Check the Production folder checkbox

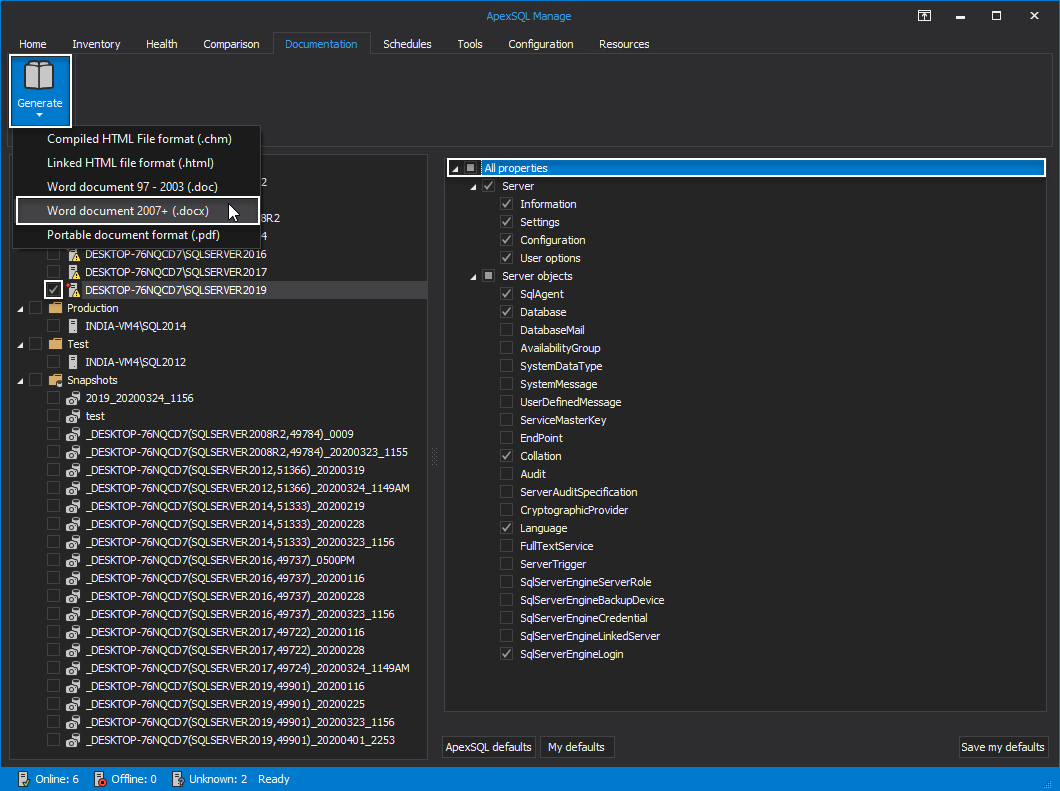35,308
